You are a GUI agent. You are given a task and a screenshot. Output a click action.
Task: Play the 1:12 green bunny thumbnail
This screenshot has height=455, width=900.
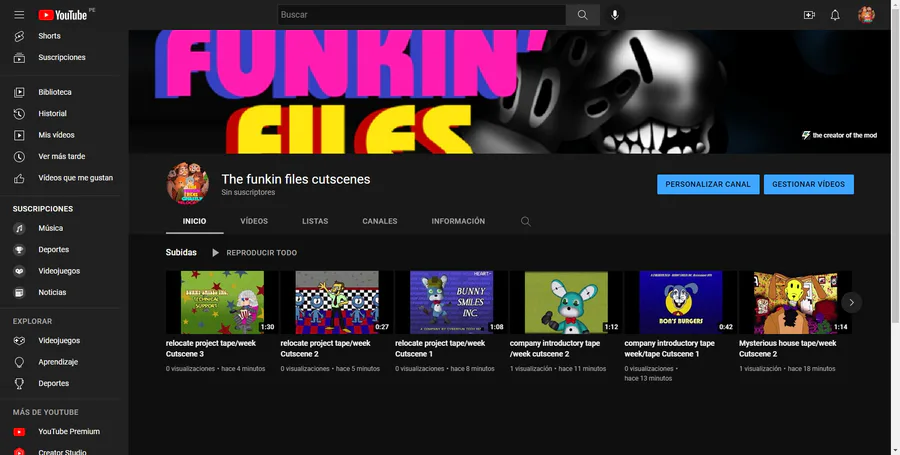tap(566, 302)
